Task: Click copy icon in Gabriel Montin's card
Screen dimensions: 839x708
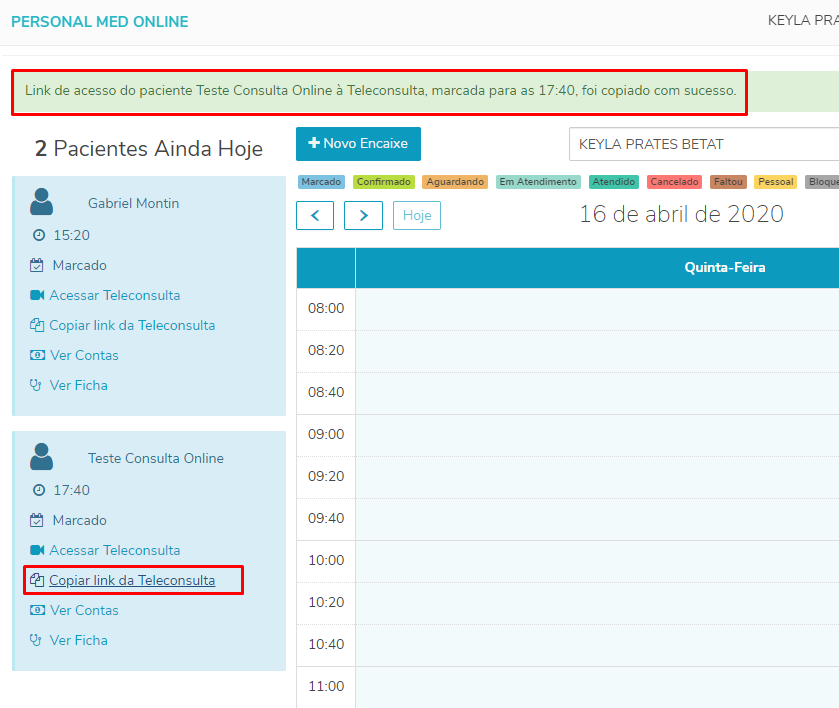Action: [x=37, y=325]
